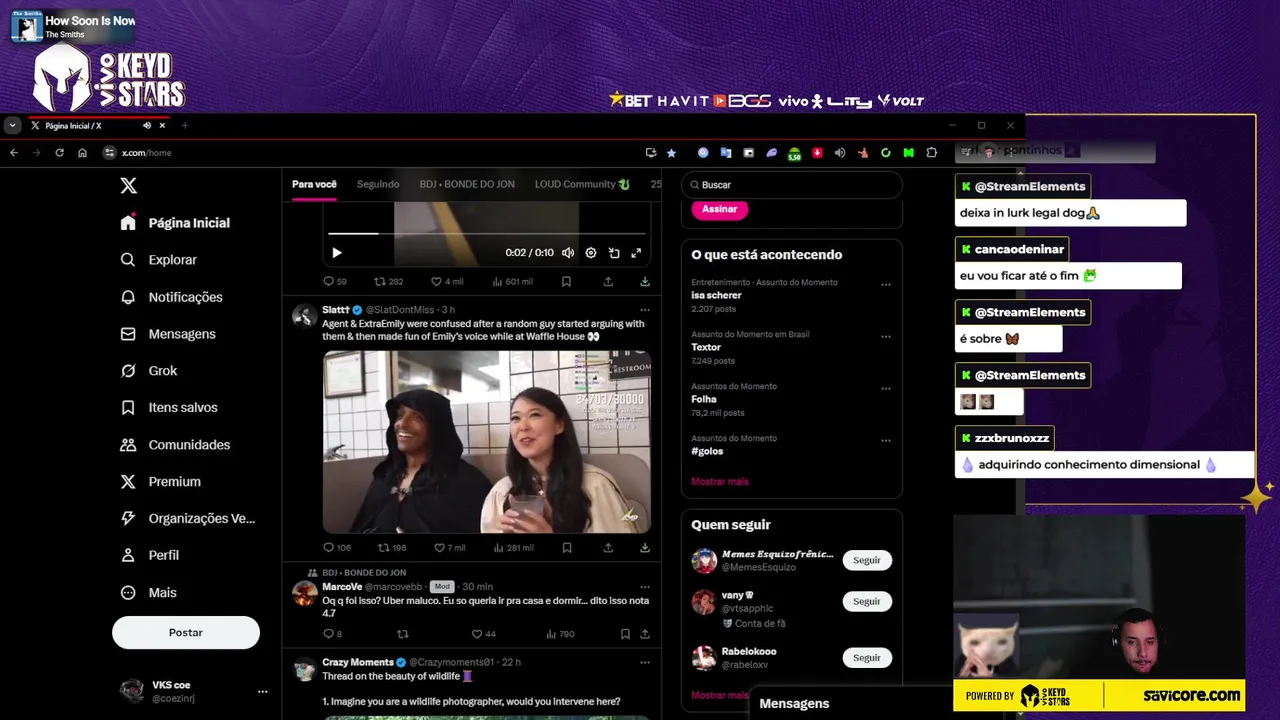Open Grok from the sidebar

[x=149, y=371]
